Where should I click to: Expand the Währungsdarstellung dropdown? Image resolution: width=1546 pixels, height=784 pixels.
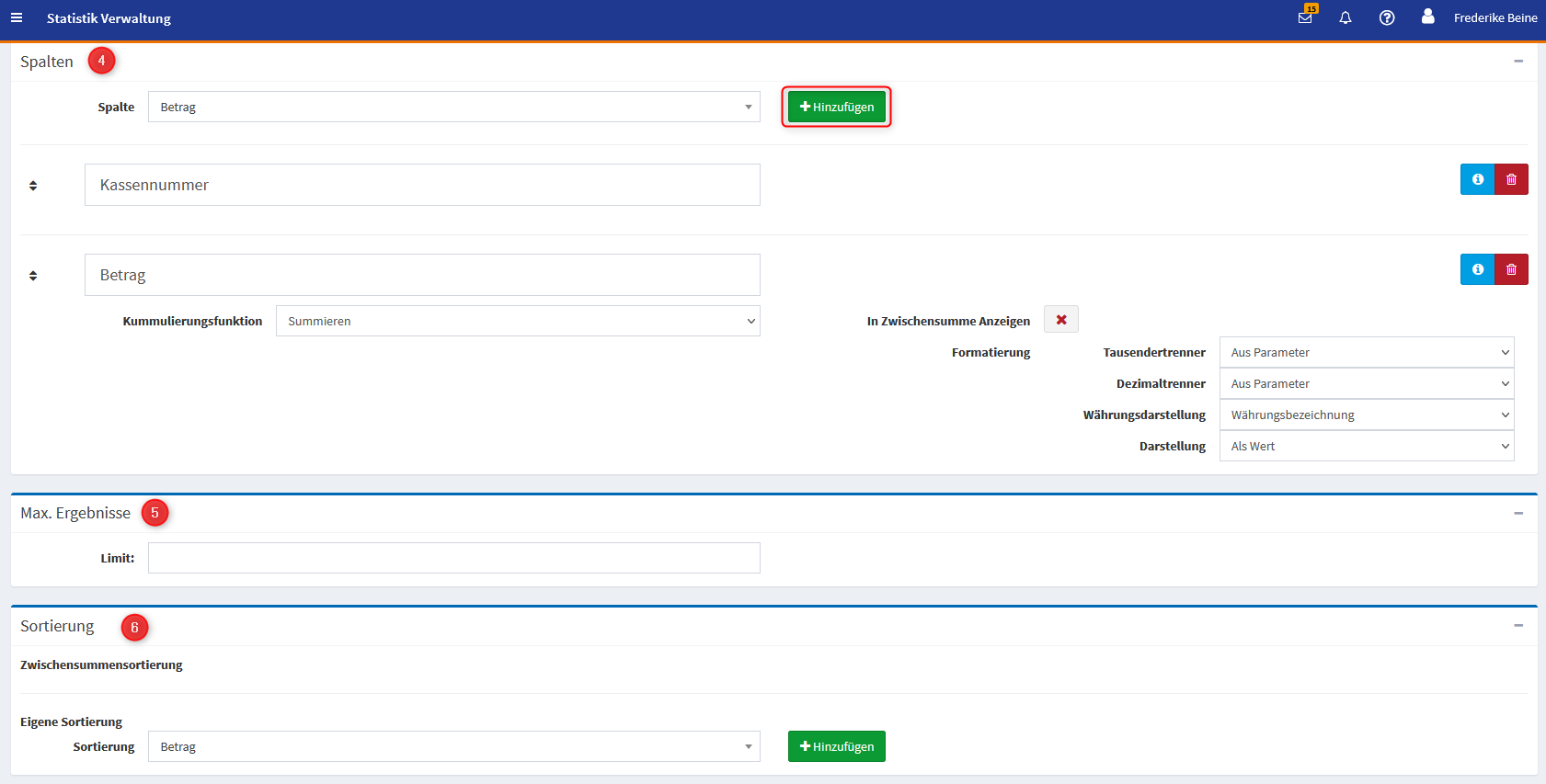tap(1366, 415)
